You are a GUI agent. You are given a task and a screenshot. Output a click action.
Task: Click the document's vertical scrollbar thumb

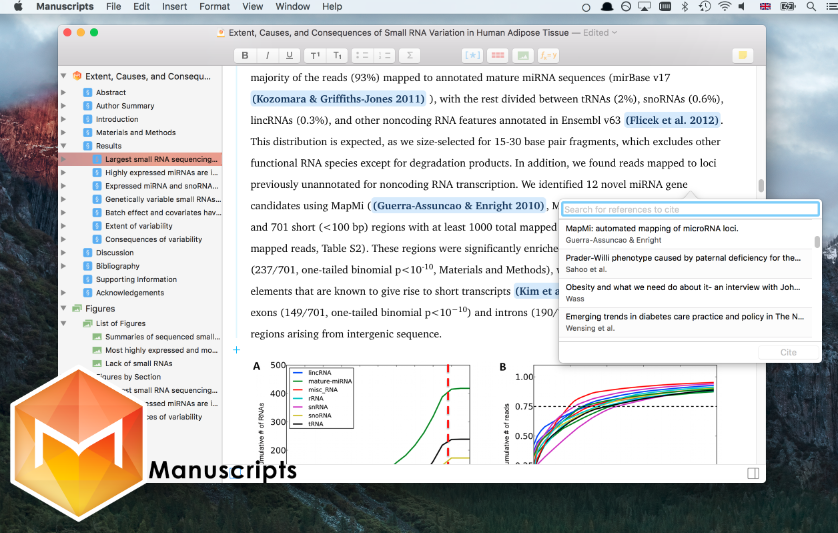(x=761, y=186)
